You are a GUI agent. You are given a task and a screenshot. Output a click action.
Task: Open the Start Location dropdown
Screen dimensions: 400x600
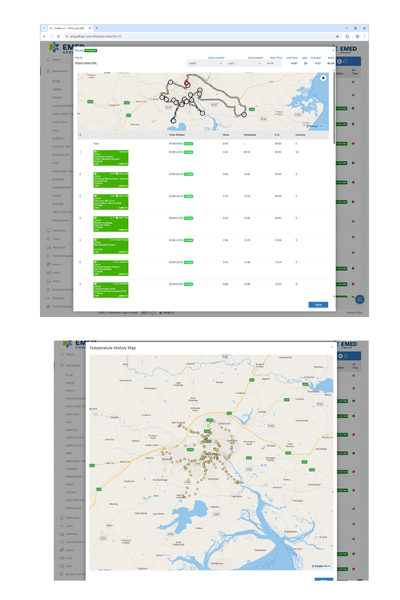205,63
